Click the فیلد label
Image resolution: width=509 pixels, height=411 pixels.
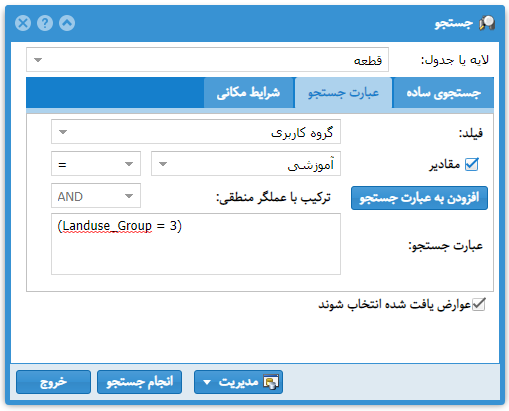pyautogui.click(x=471, y=133)
